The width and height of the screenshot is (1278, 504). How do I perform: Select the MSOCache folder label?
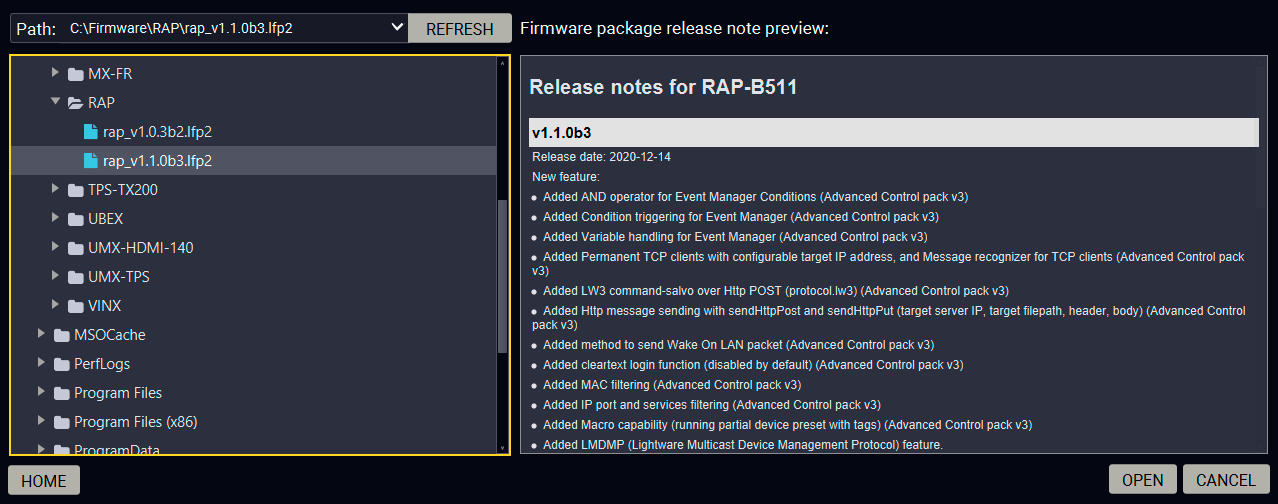[x=110, y=335]
